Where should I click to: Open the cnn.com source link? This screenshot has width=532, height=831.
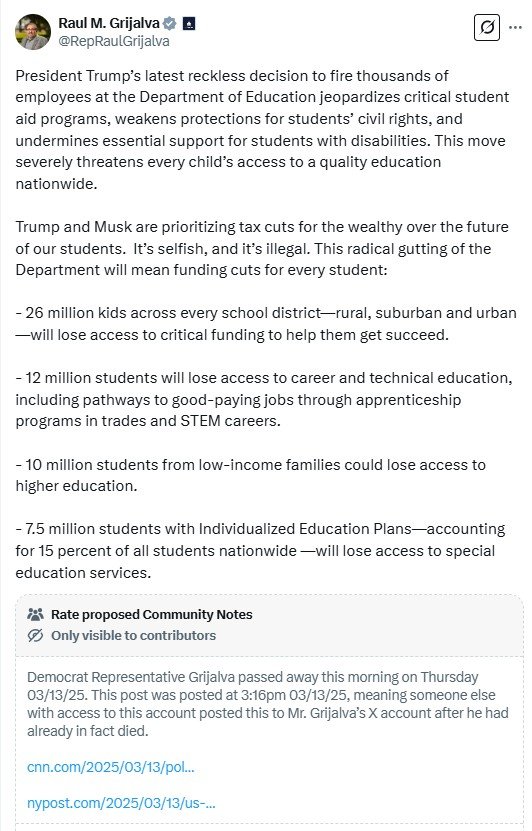pyautogui.click(x=111, y=767)
